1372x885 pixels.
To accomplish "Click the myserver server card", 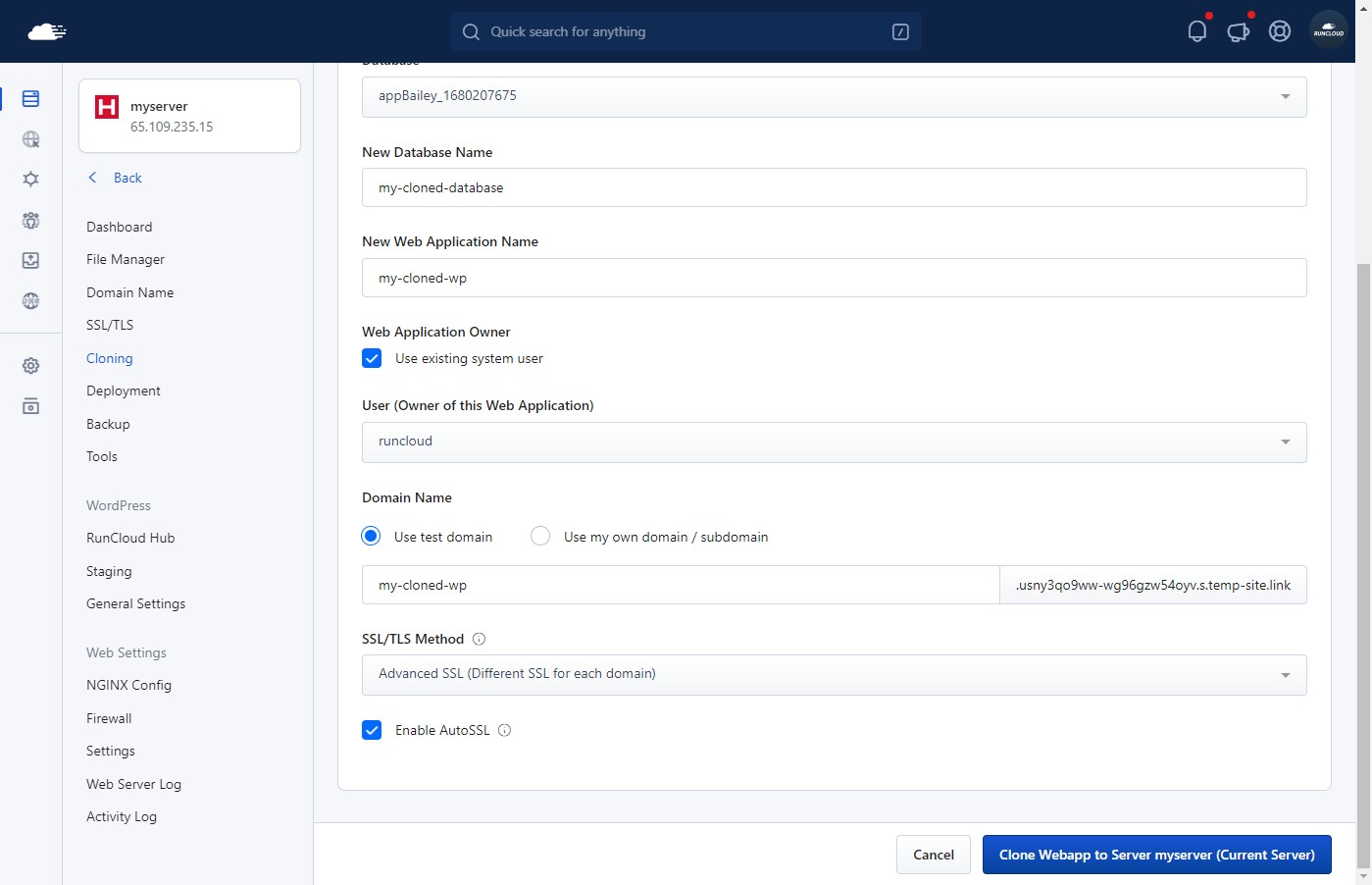I will pyautogui.click(x=189, y=116).
